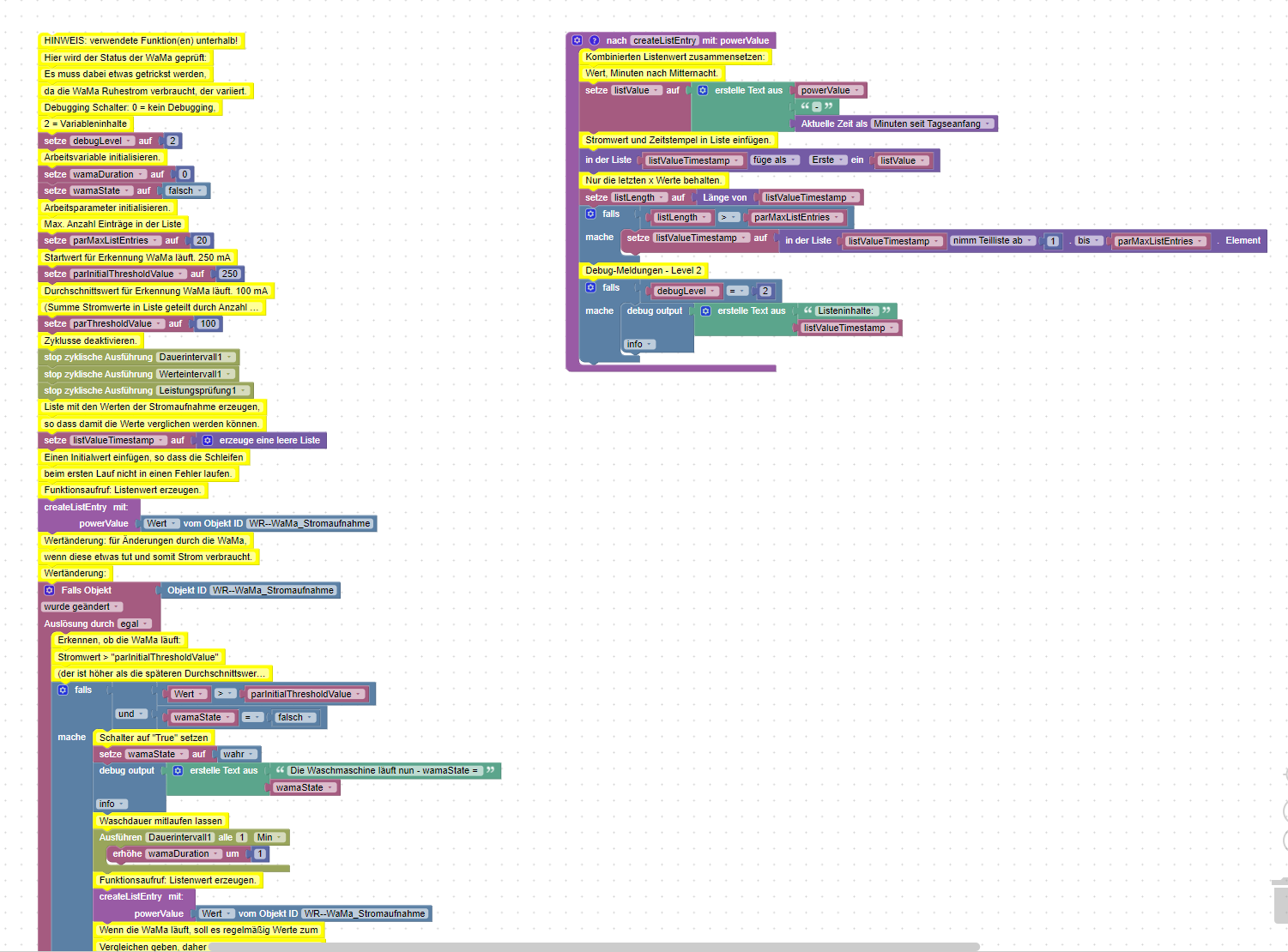The image size is (1288, 952).
Task: Select comment 'HINWEIS: verwendete Funktion(en) unterhalb!'
Action: tap(142, 40)
